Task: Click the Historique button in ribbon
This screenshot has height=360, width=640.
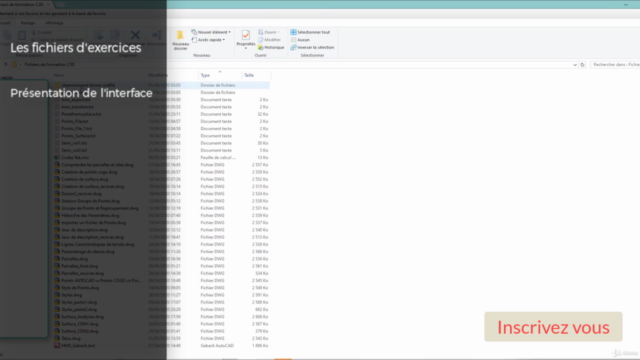Action: 271,47
